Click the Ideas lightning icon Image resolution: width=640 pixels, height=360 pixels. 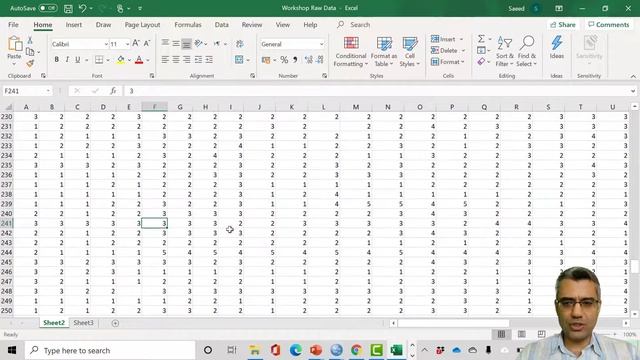coord(557,47)
